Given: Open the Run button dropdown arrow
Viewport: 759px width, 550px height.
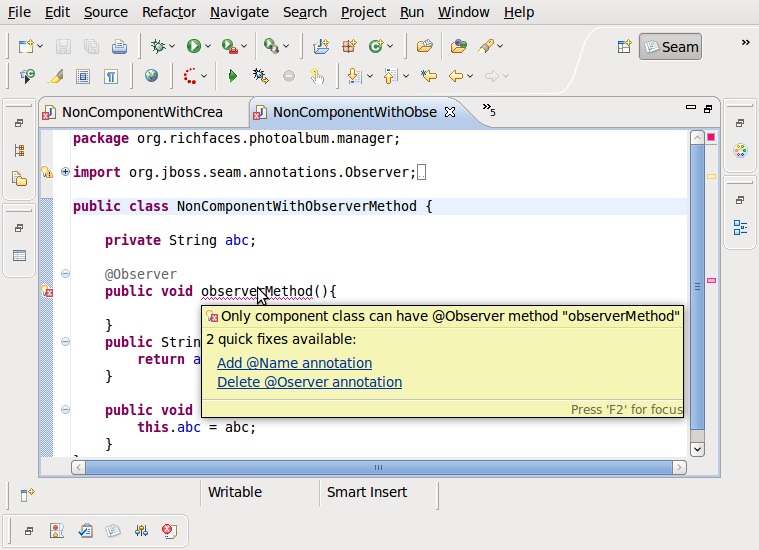Looking at the screenshot, I should click(x=208, y=47).
